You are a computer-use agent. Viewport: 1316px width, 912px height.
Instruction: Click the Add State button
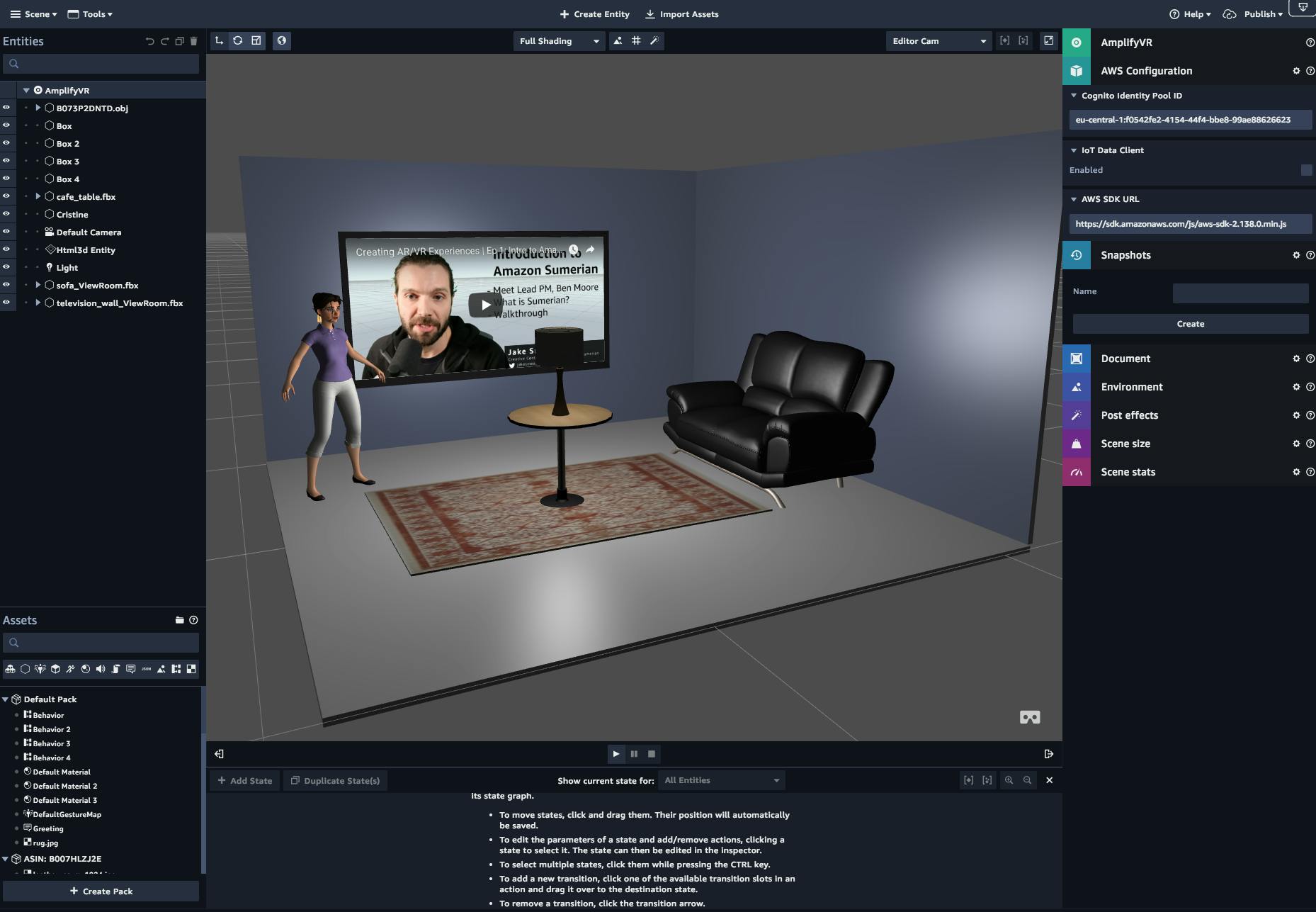(x=244, y=780)
